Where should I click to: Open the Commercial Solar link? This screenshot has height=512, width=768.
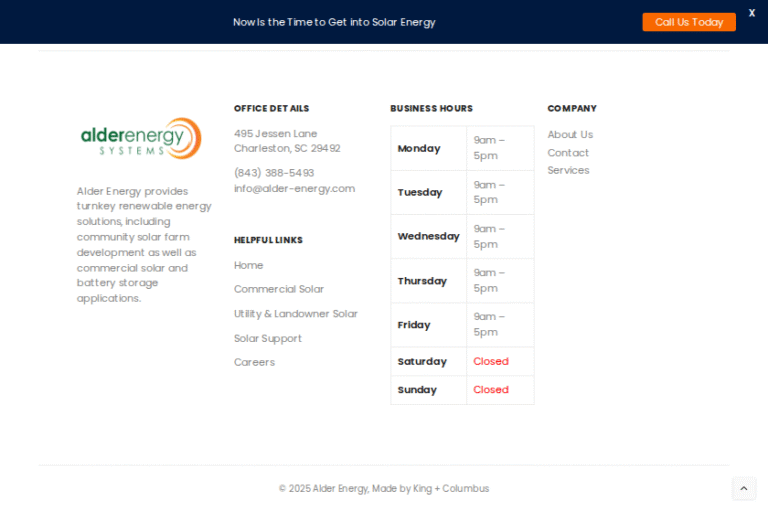coord(278,289)
